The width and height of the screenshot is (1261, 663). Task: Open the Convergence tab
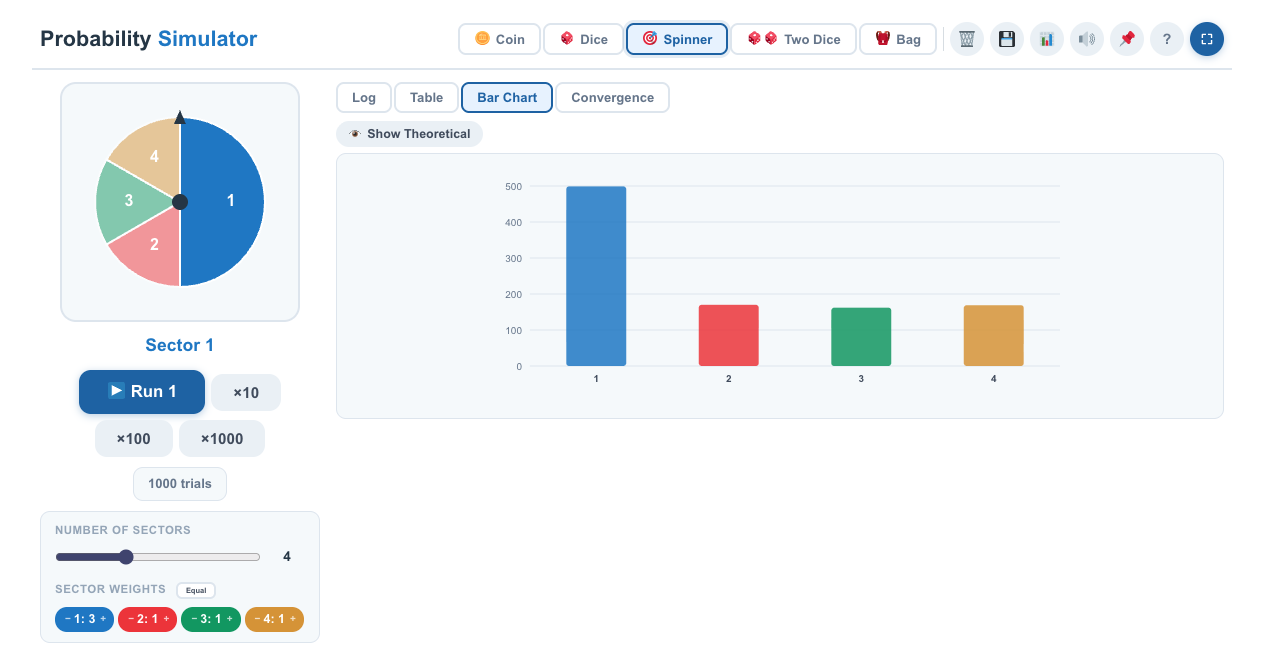coord(612,97)
